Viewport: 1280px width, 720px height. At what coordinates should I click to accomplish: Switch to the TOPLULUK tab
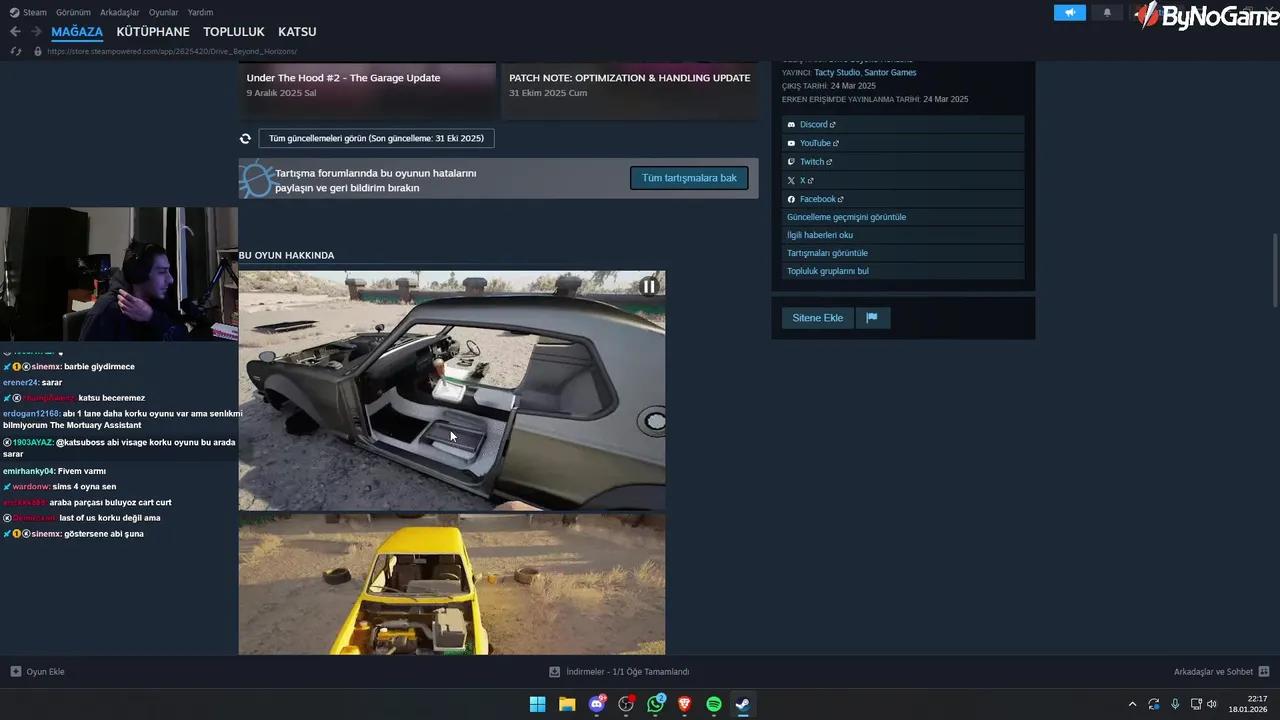(234, 32)
